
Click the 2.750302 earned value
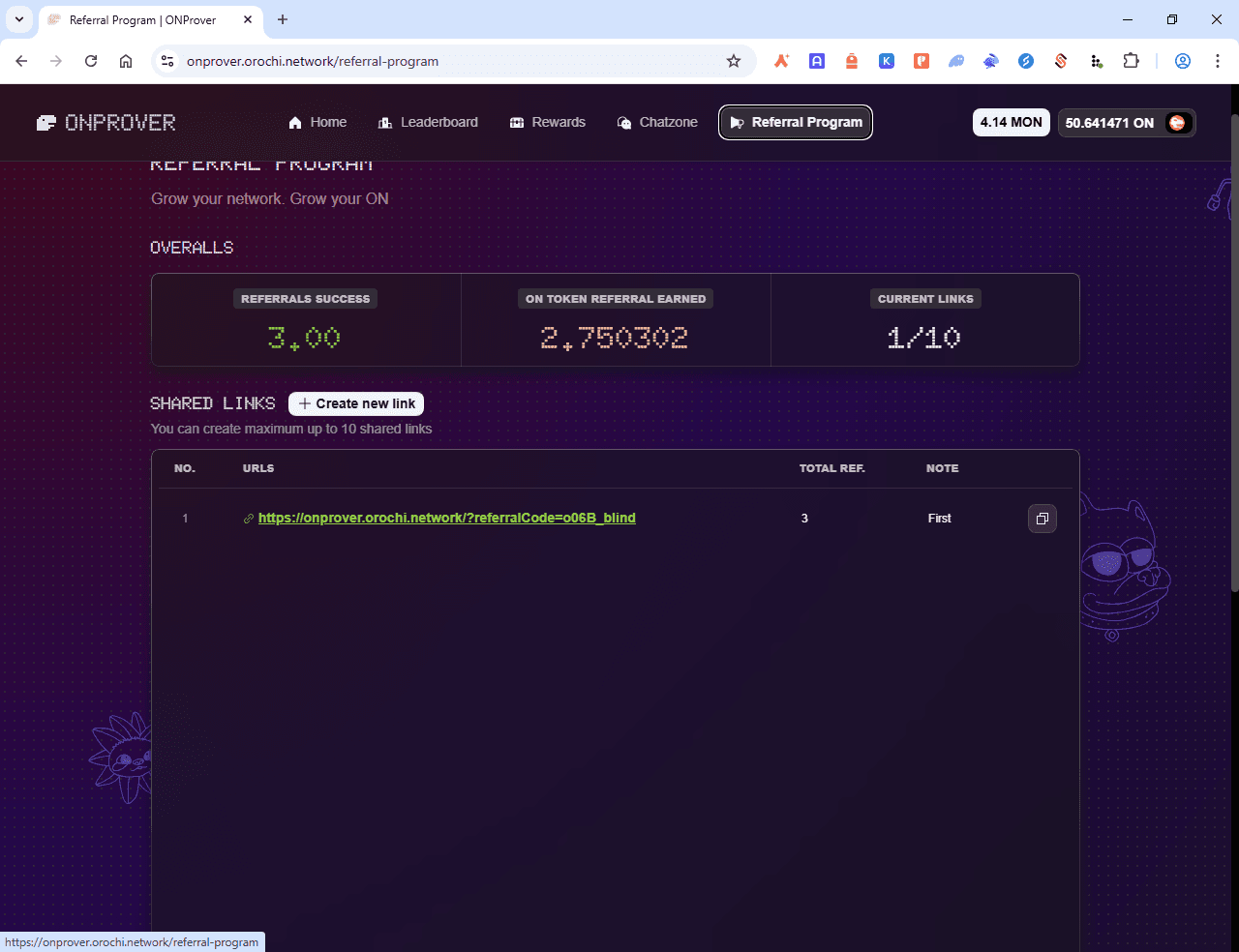click(x=615, y=338)
